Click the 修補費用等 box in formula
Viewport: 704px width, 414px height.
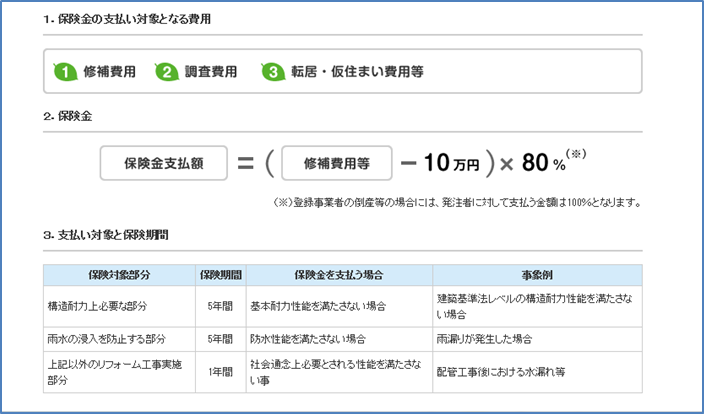coord(336,161)
